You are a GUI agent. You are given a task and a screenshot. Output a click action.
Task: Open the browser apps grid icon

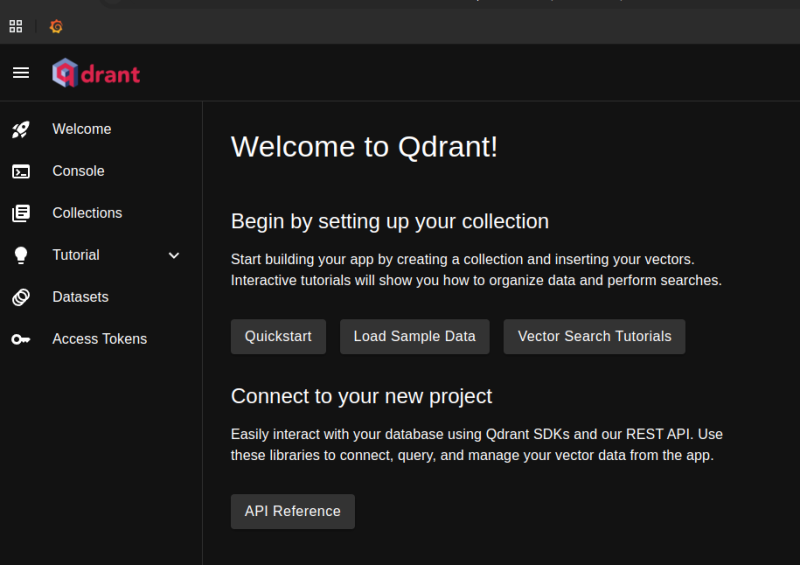[x=16, y=26]
